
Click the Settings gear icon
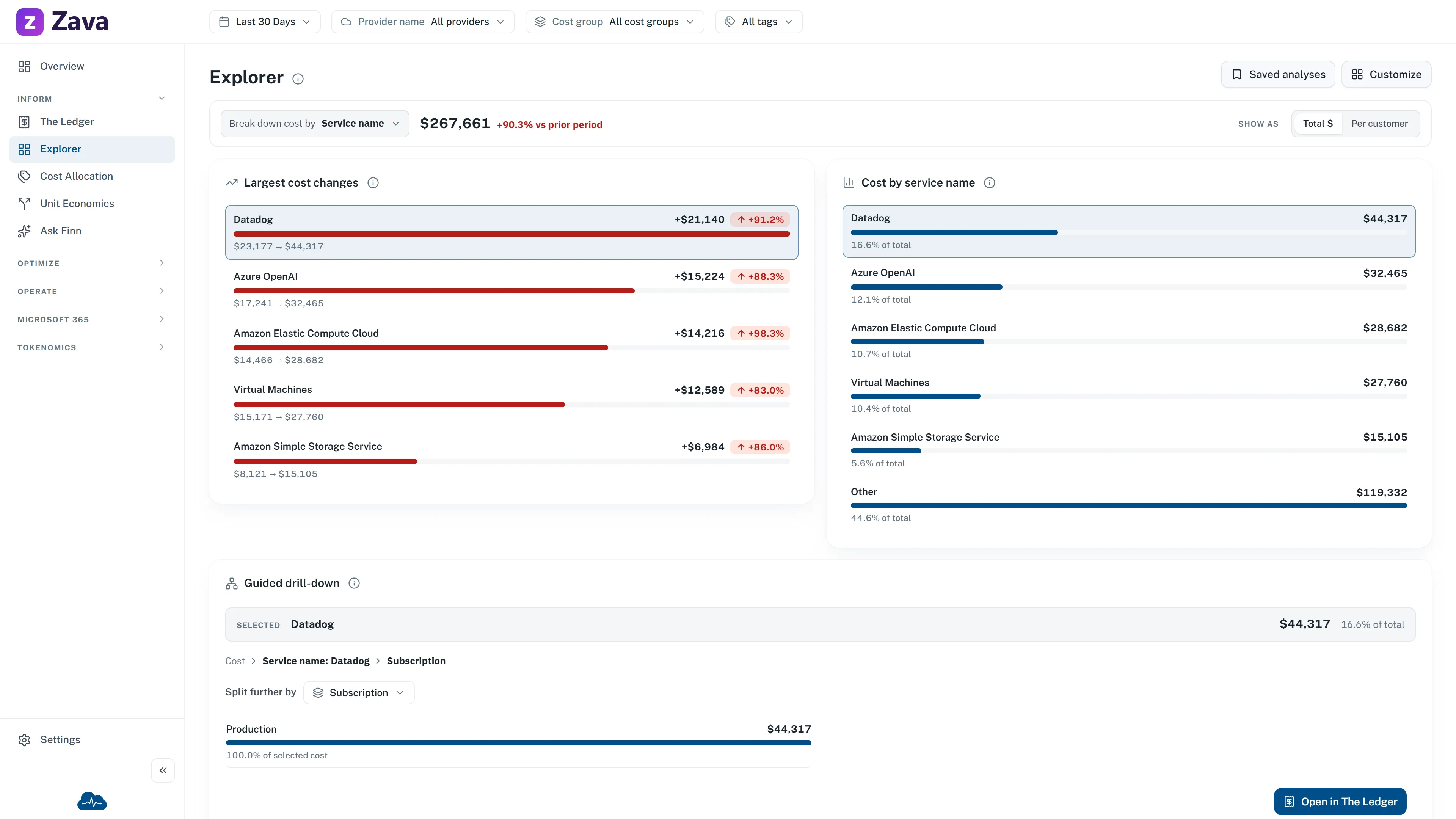24,740
